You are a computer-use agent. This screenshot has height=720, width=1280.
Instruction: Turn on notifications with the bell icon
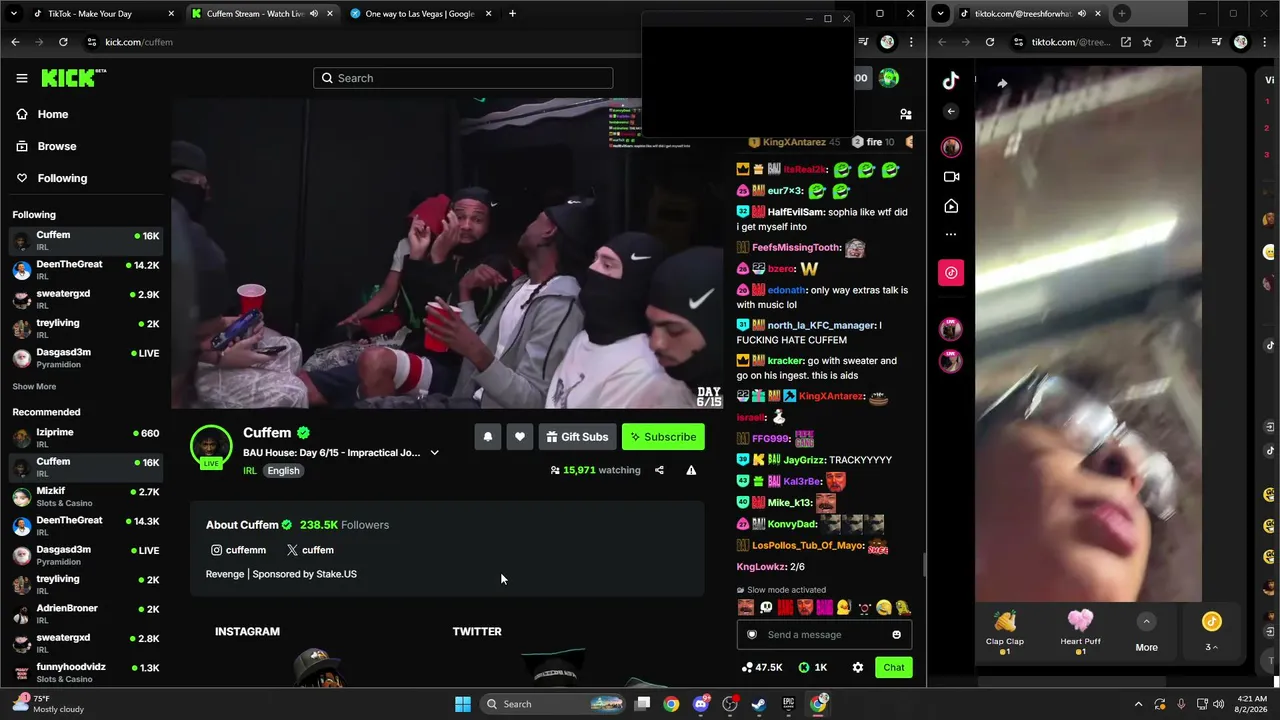(x=488, y=437)
